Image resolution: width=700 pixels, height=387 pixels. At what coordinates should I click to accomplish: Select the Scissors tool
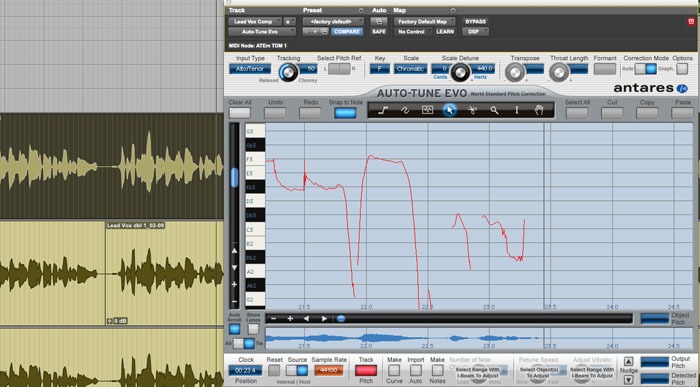pyautogui.click(x=472, y=111)
